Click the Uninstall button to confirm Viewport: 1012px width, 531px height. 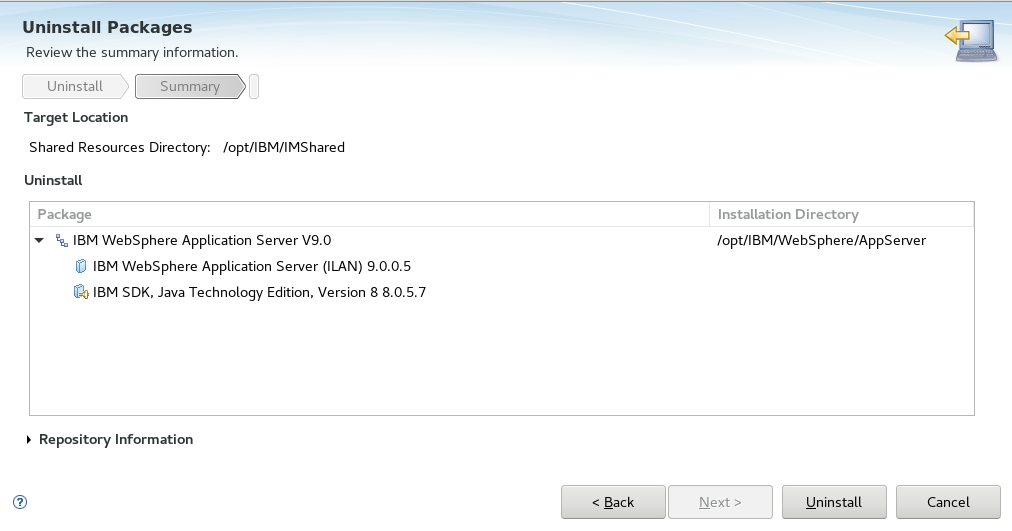point(834,502)
